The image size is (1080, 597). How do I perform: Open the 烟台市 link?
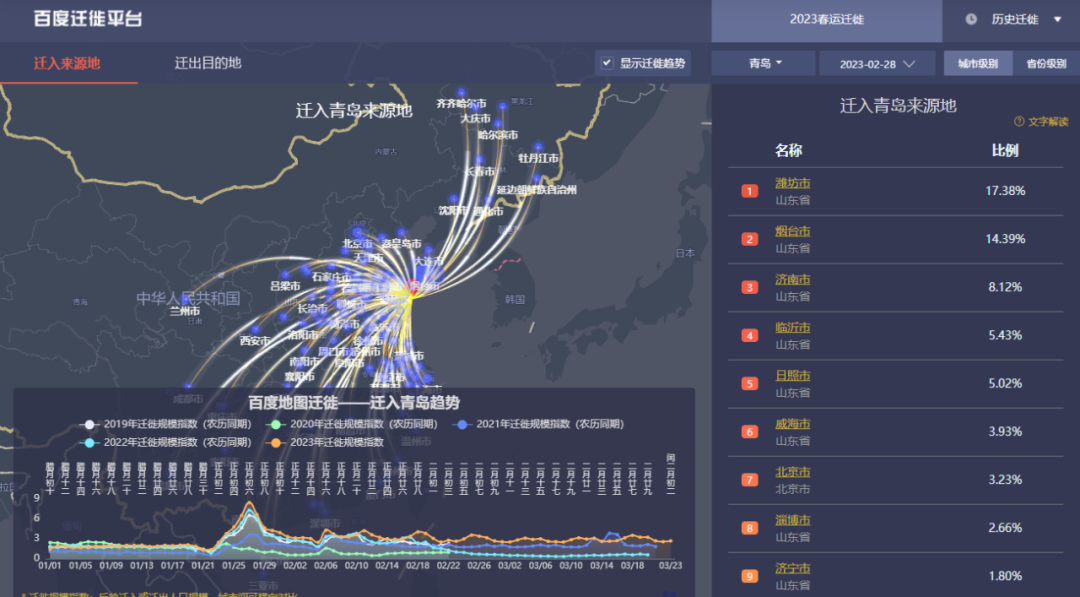(793, 231)
